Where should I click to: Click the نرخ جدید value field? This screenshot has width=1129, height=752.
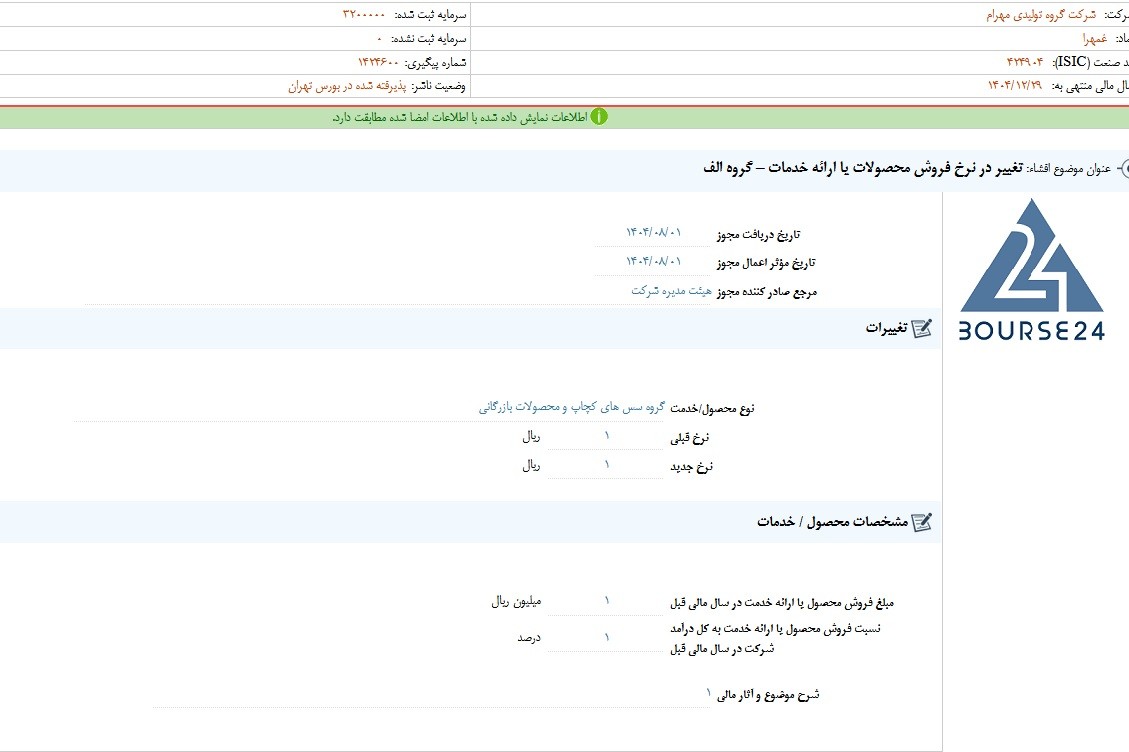click(606, 465)
